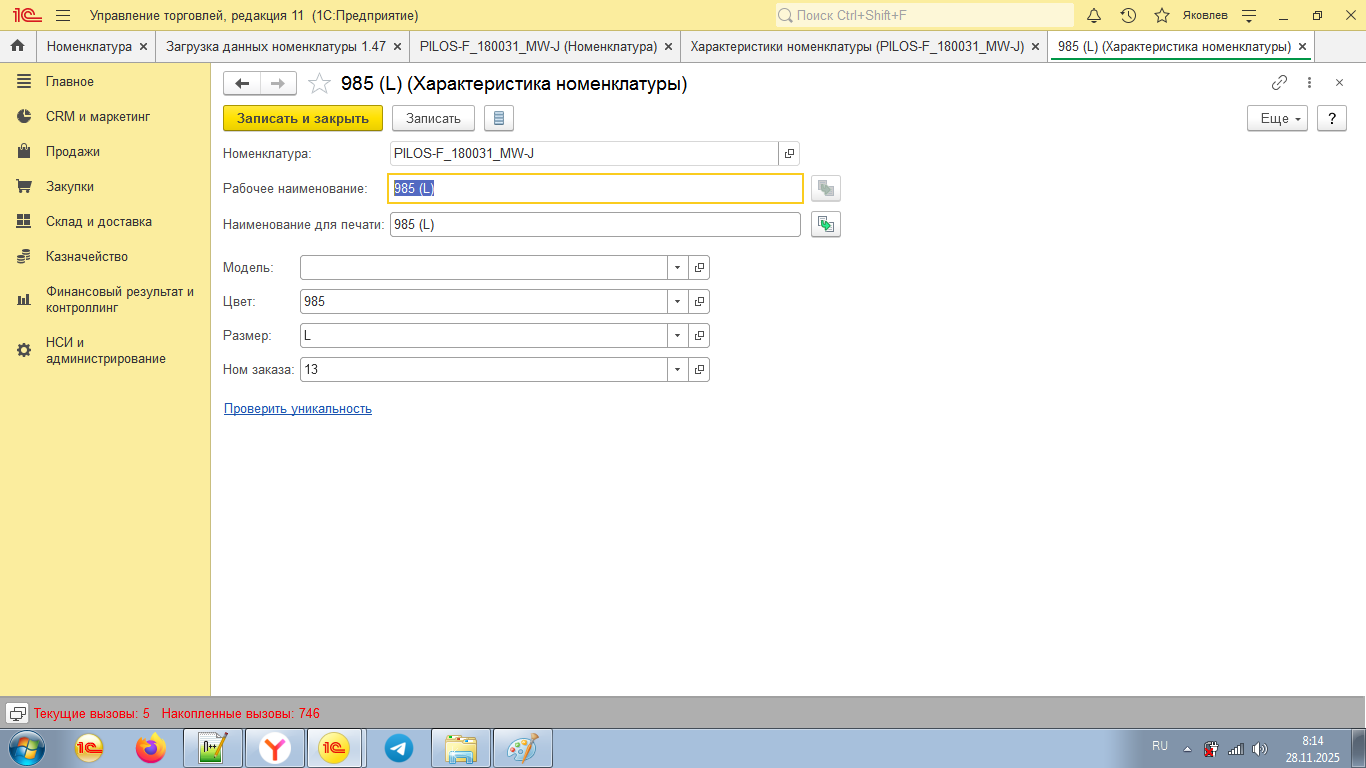Go to the home page tab icon
This screenshot has width=1366, height=768.
(17, 46)
